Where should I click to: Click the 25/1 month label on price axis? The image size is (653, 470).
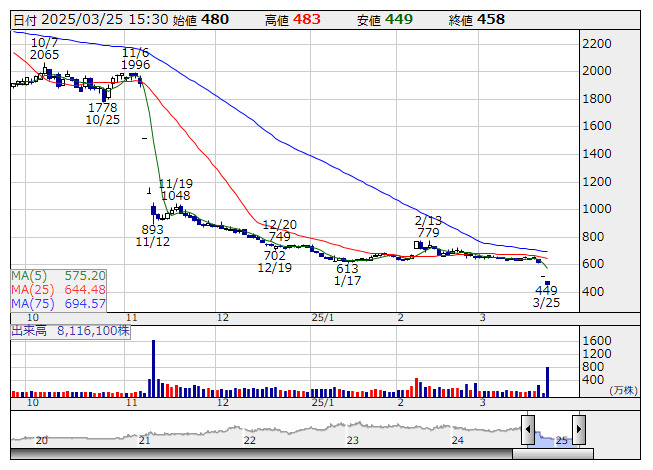(323, 318)
